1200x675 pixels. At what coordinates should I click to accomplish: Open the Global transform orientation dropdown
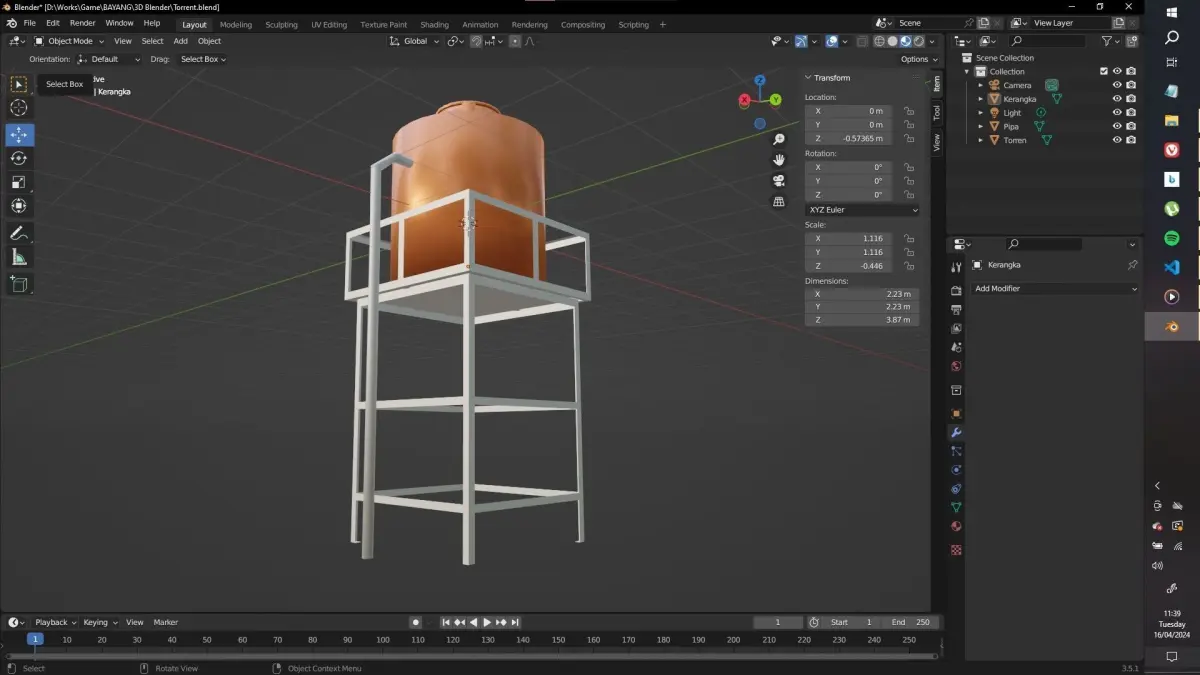tap(415, 41)
